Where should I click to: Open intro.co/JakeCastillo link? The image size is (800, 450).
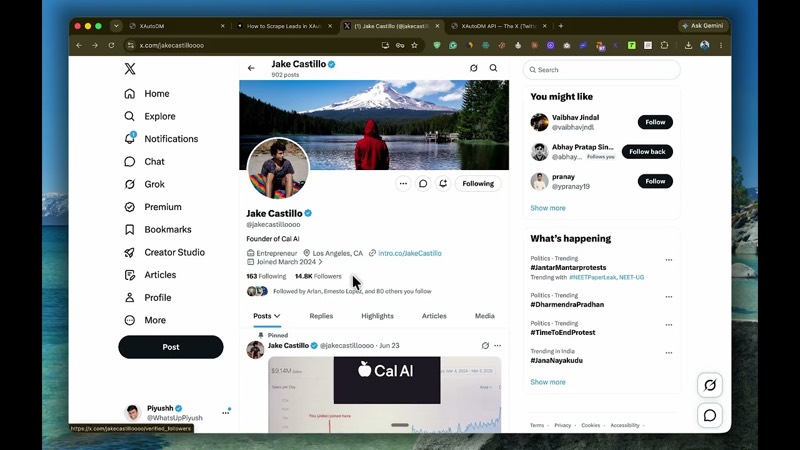coord(410,253)
